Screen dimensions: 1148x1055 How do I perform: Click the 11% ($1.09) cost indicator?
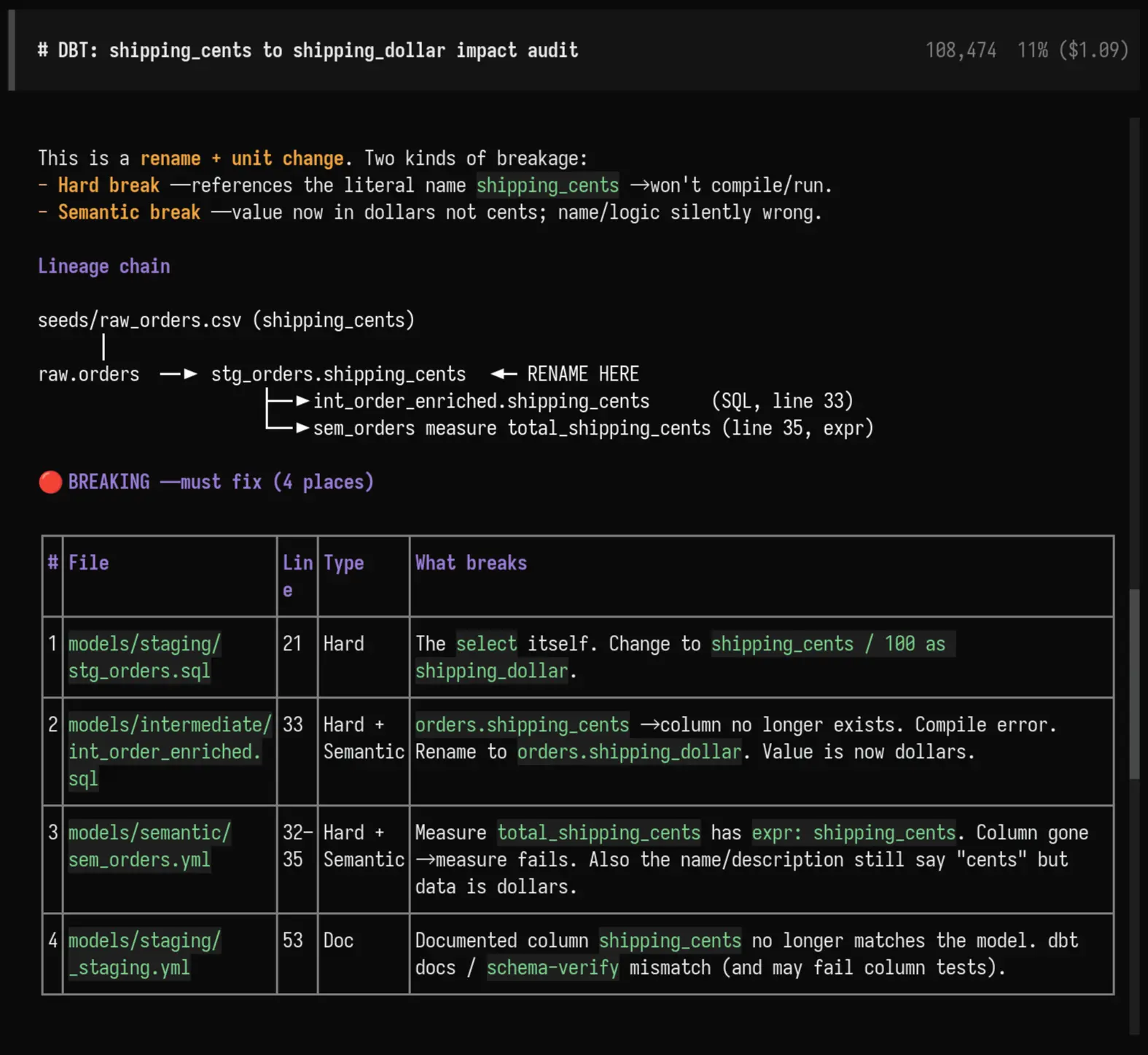click(1073, 50)
